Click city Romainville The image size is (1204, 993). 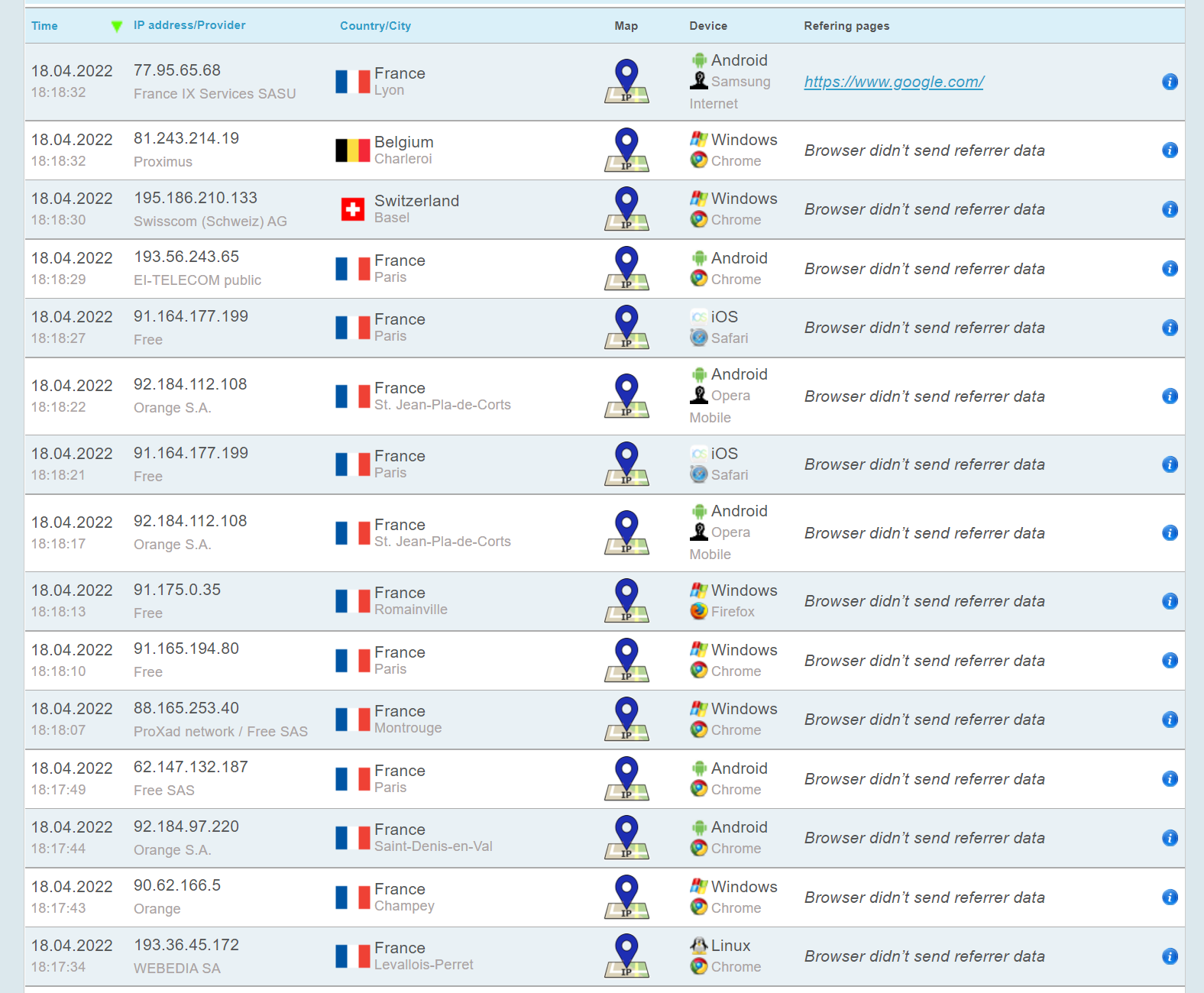click(411, 610)
